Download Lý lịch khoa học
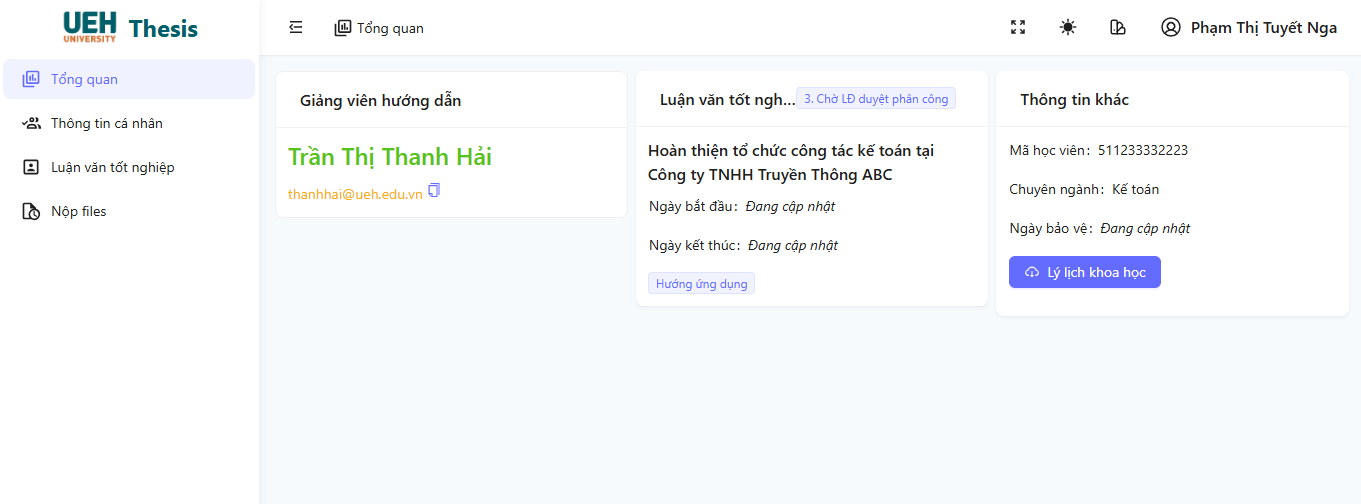Viewport: 1361px width, 504px height. tap(1085, 272)
